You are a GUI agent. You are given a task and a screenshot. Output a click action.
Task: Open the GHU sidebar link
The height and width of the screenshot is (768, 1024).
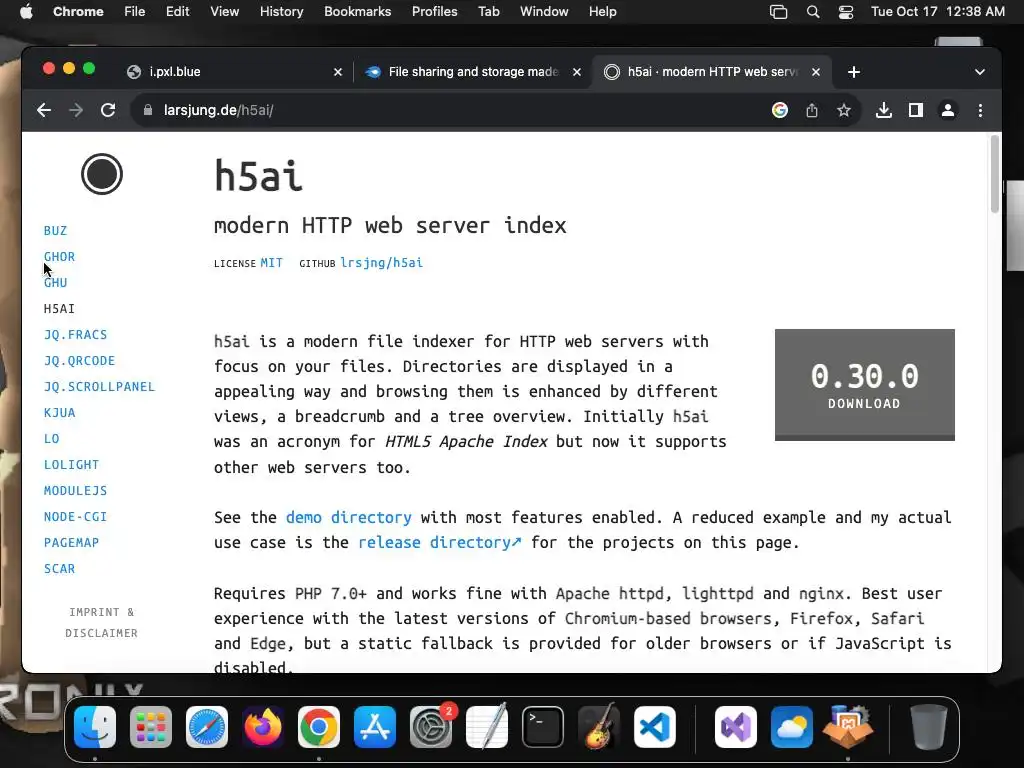(x=56, y=283)
